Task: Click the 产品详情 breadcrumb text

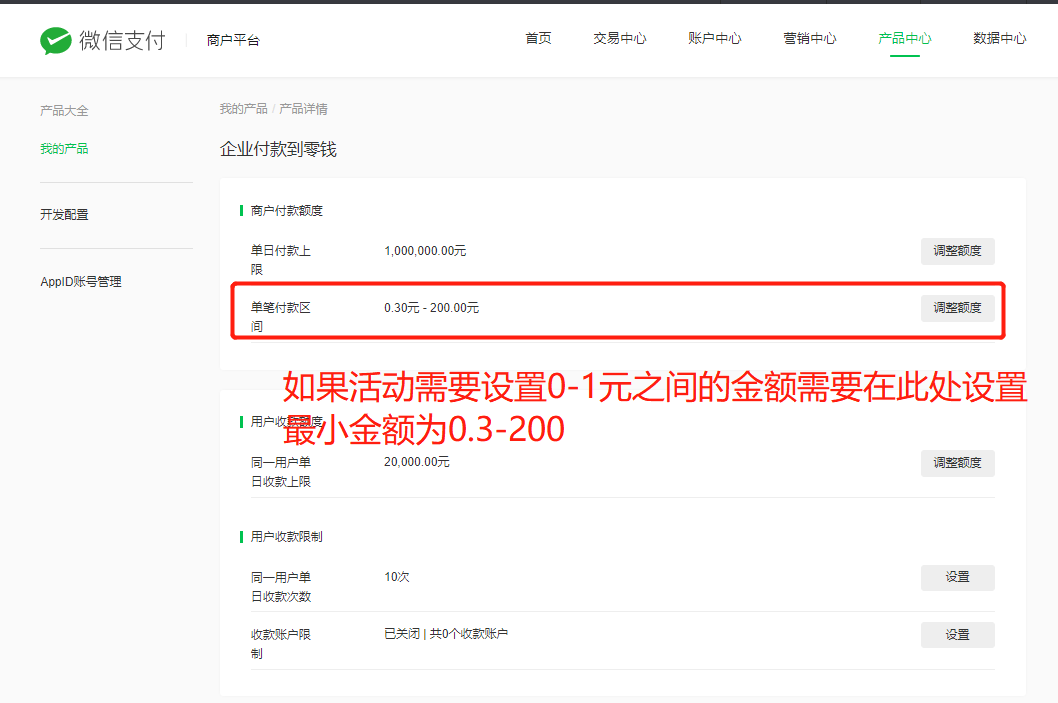Action: (304, 109)
